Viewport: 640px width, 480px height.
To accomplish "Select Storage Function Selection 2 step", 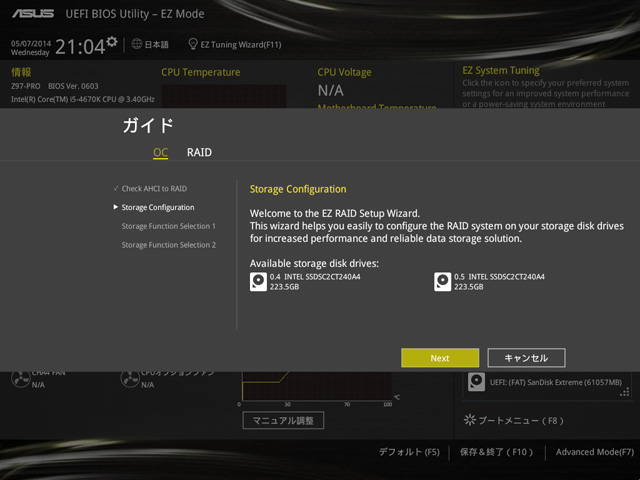I will click(x=169, y=245).
